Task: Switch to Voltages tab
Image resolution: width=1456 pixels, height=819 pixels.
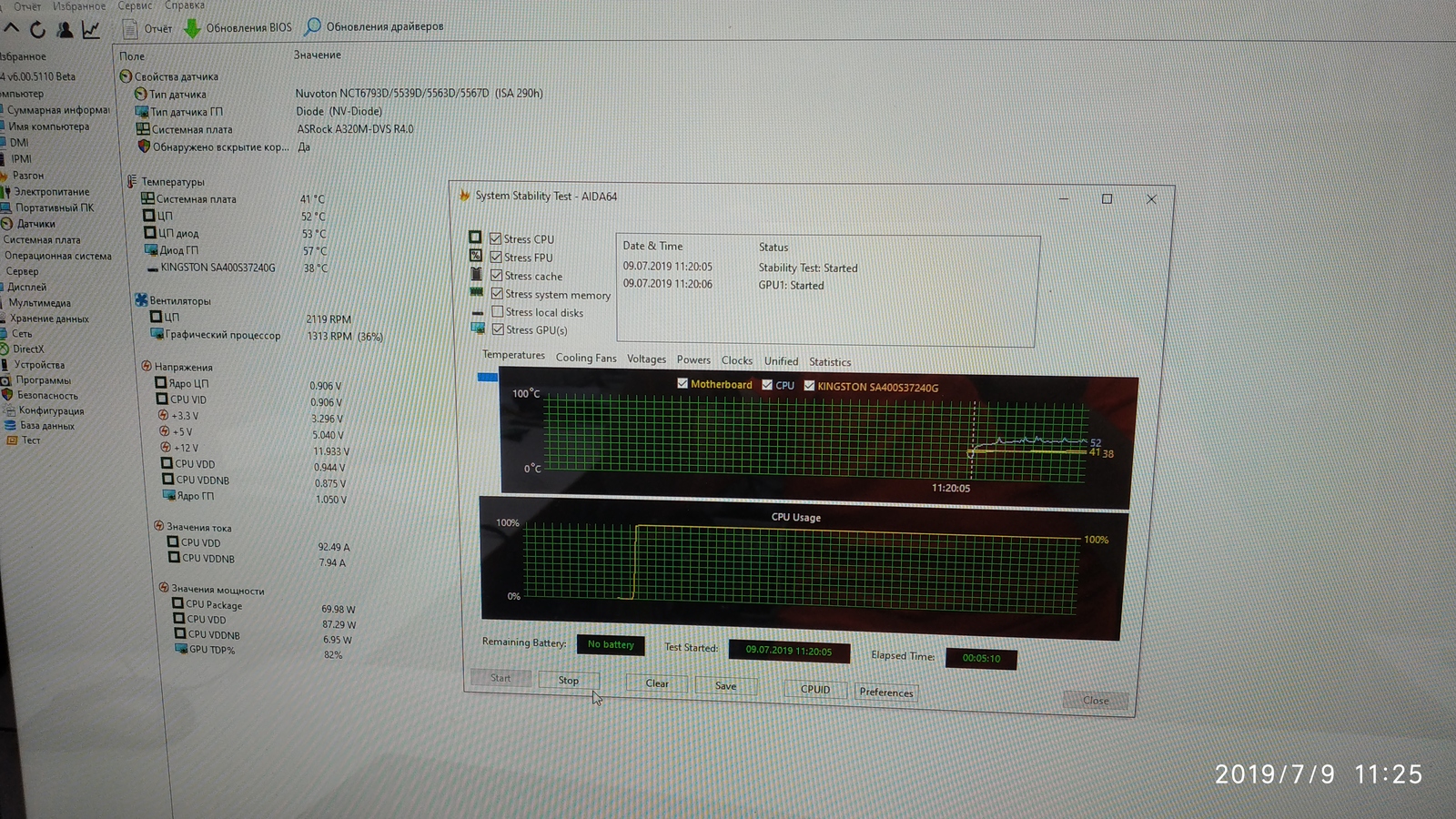Action: coord(646,359)
